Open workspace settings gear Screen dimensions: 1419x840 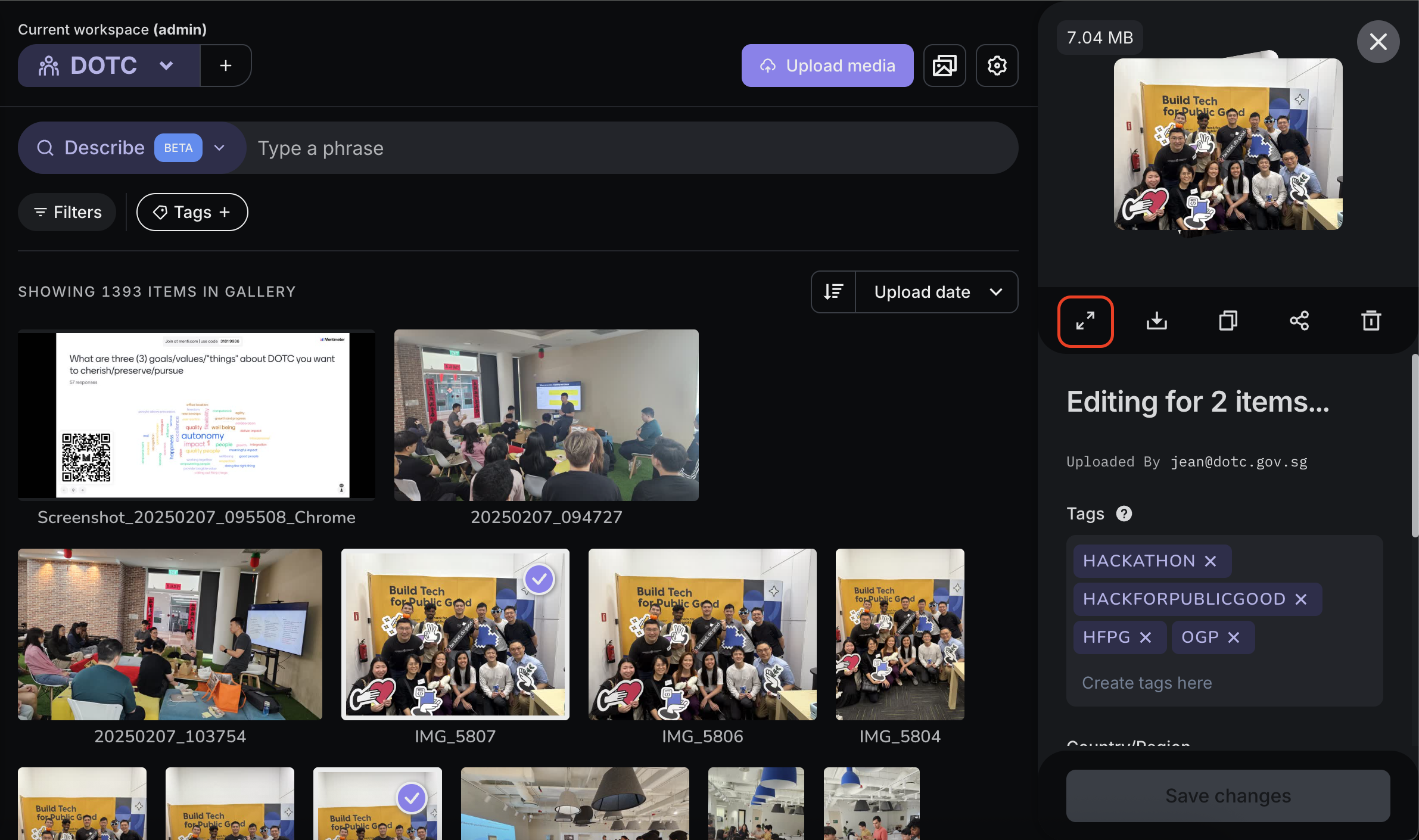coord(997,66)
